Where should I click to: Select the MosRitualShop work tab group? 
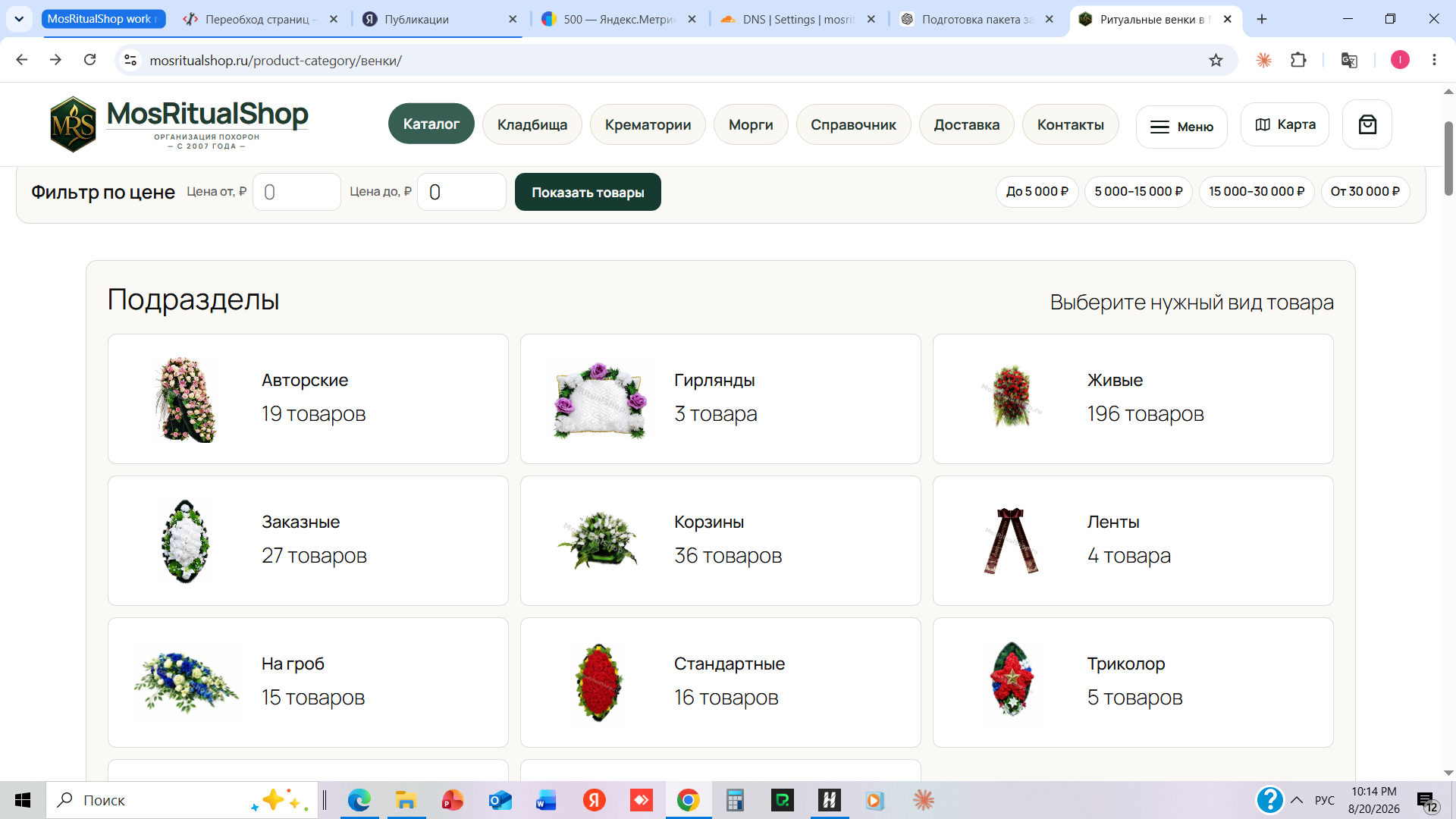click(103, 19)
